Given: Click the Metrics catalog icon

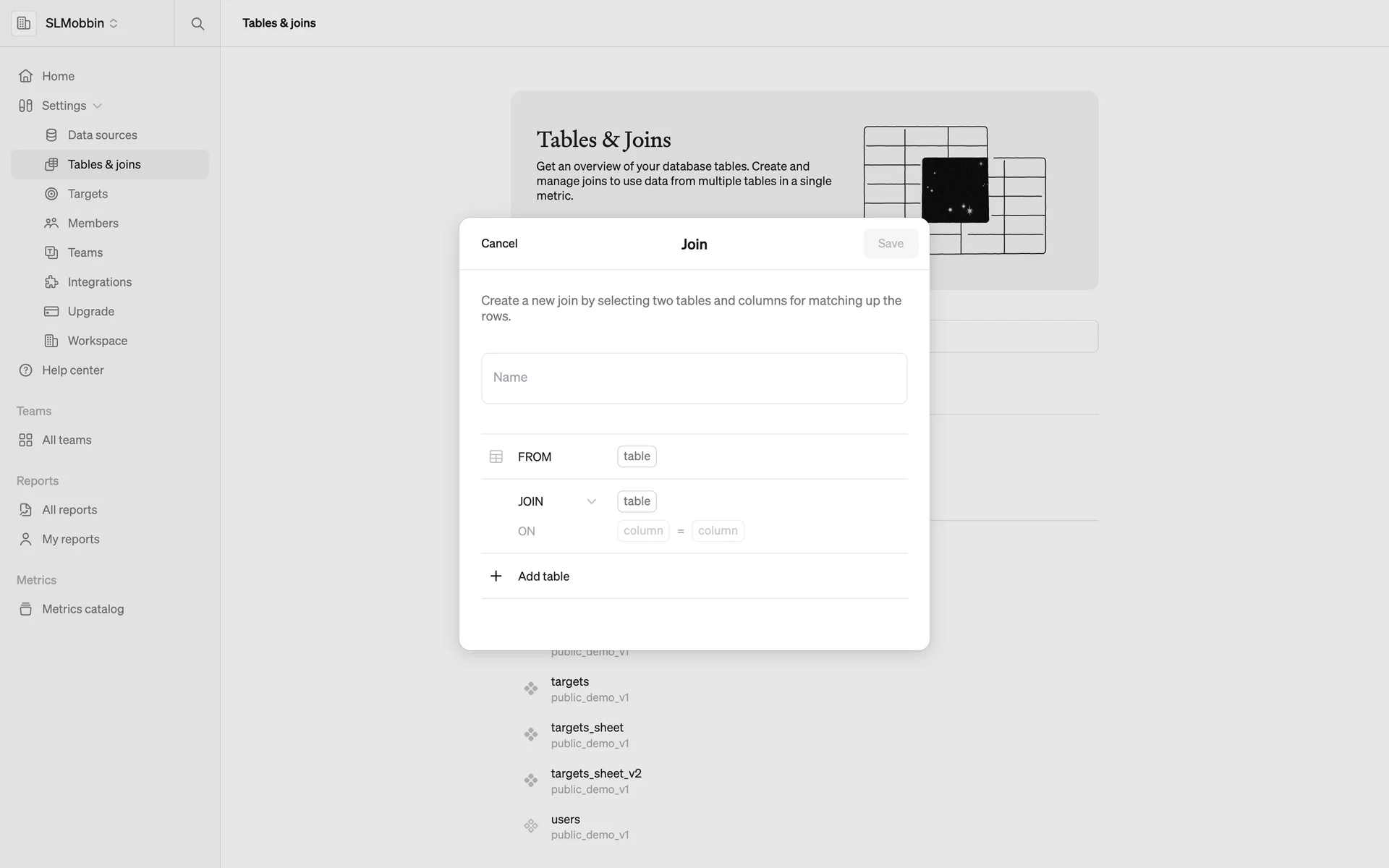Looking at the screenshot, I should coord(25,609).
